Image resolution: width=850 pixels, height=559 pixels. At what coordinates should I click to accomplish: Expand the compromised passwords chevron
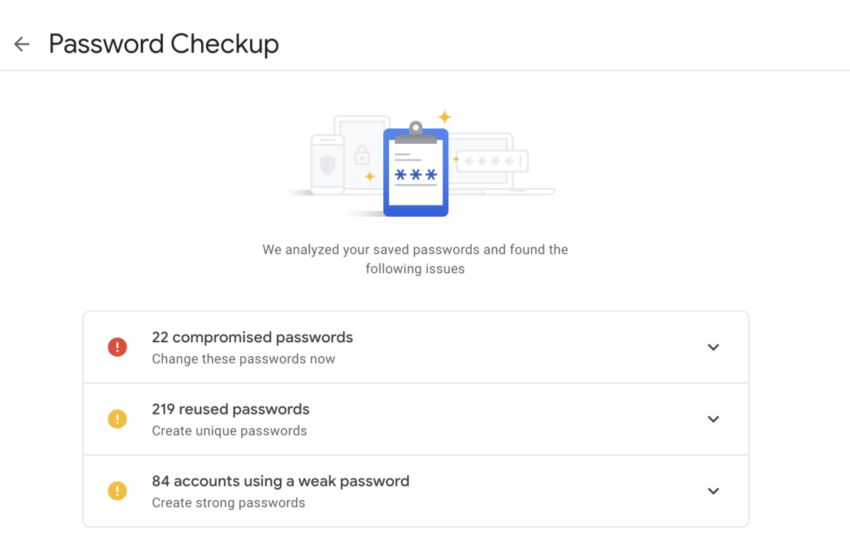click(713, 347)
